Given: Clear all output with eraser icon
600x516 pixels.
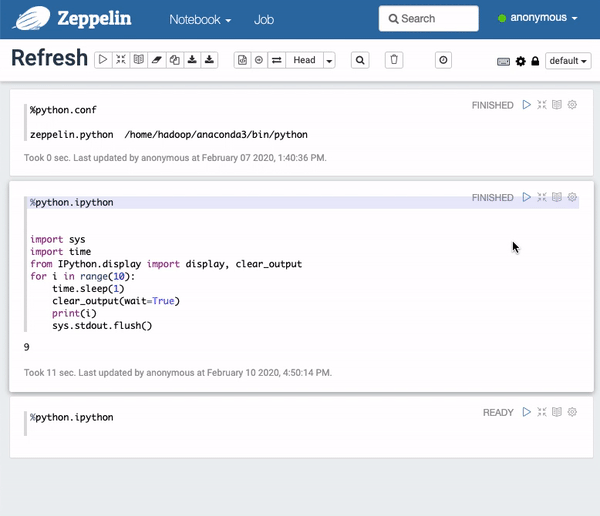Looking at the screenshot, I should click(x=157, y=60).
